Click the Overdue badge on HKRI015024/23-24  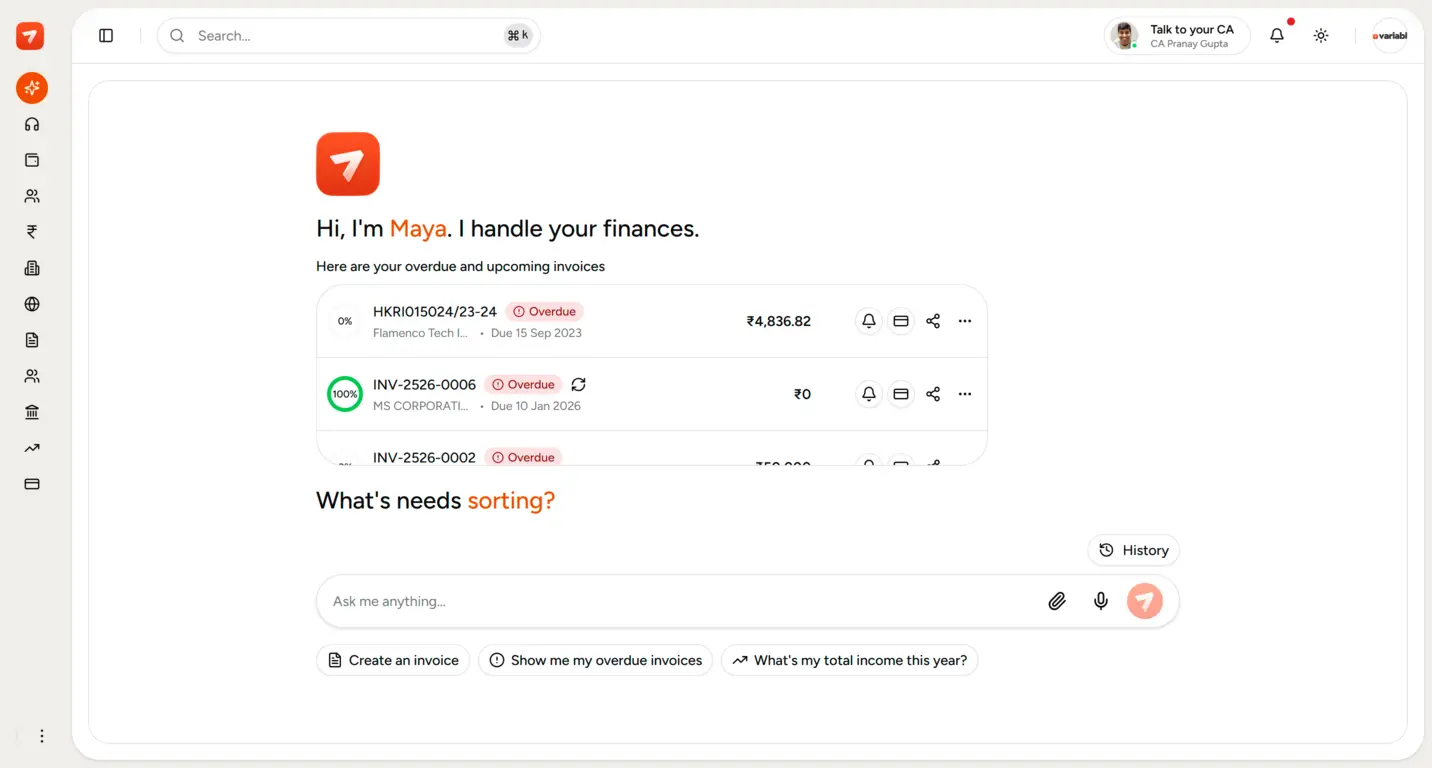coord(545,311)
